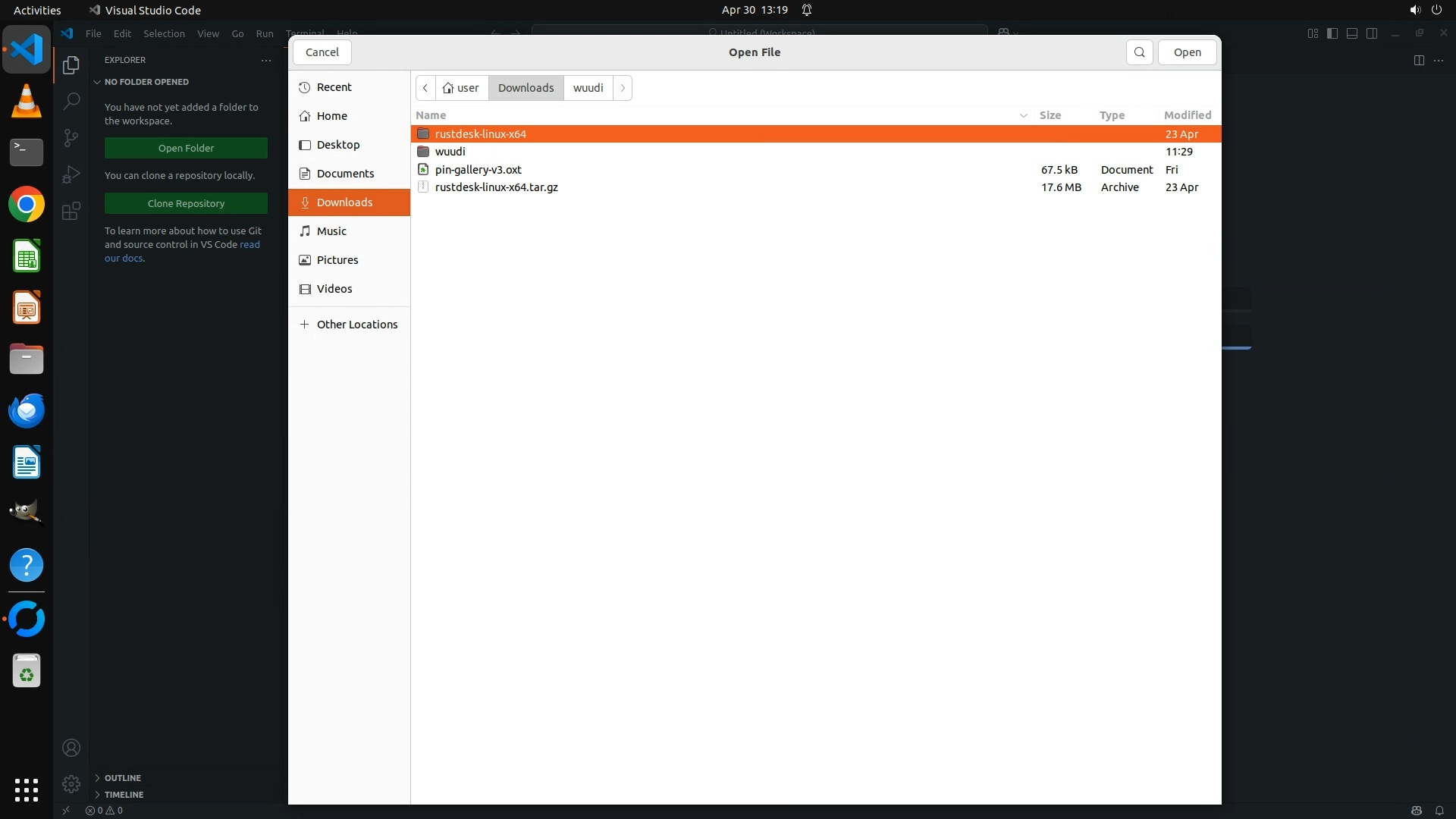This screenshot has width=1456, height=819.
Task: Open the Manage gear icon
Action: coord(71,783)
